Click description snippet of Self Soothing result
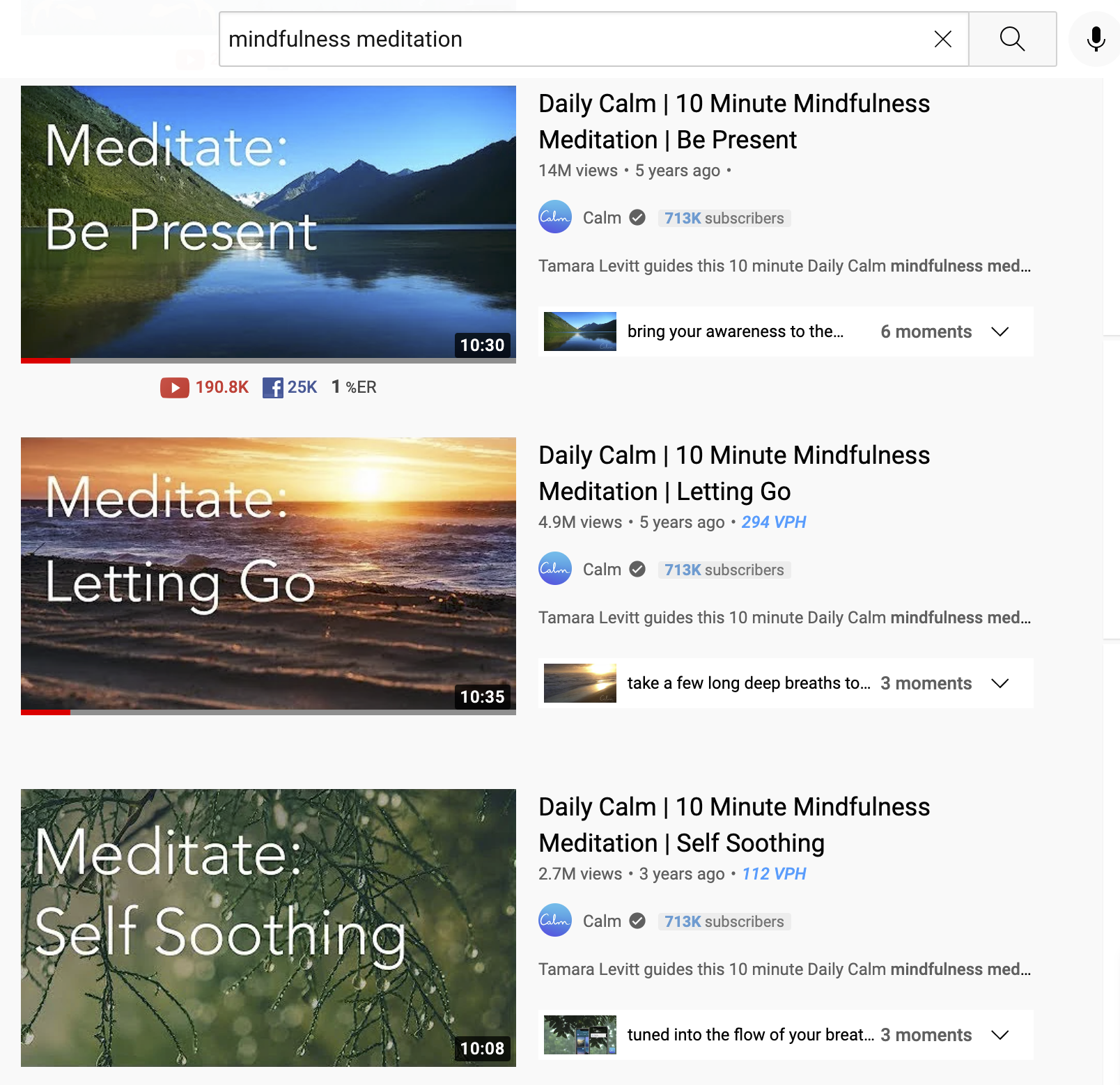This screenshot has width=1120, height=1085. (784, 969)
